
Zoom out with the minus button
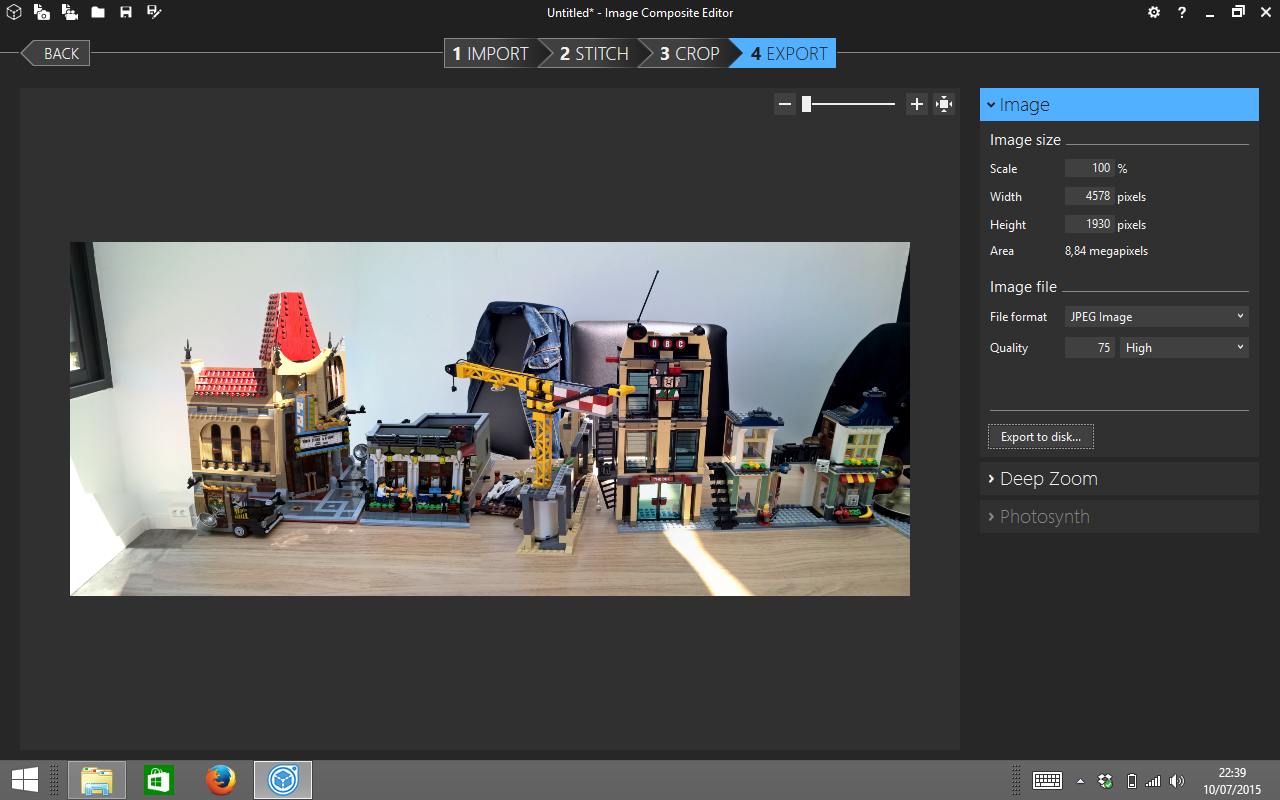tap(785, 104)
